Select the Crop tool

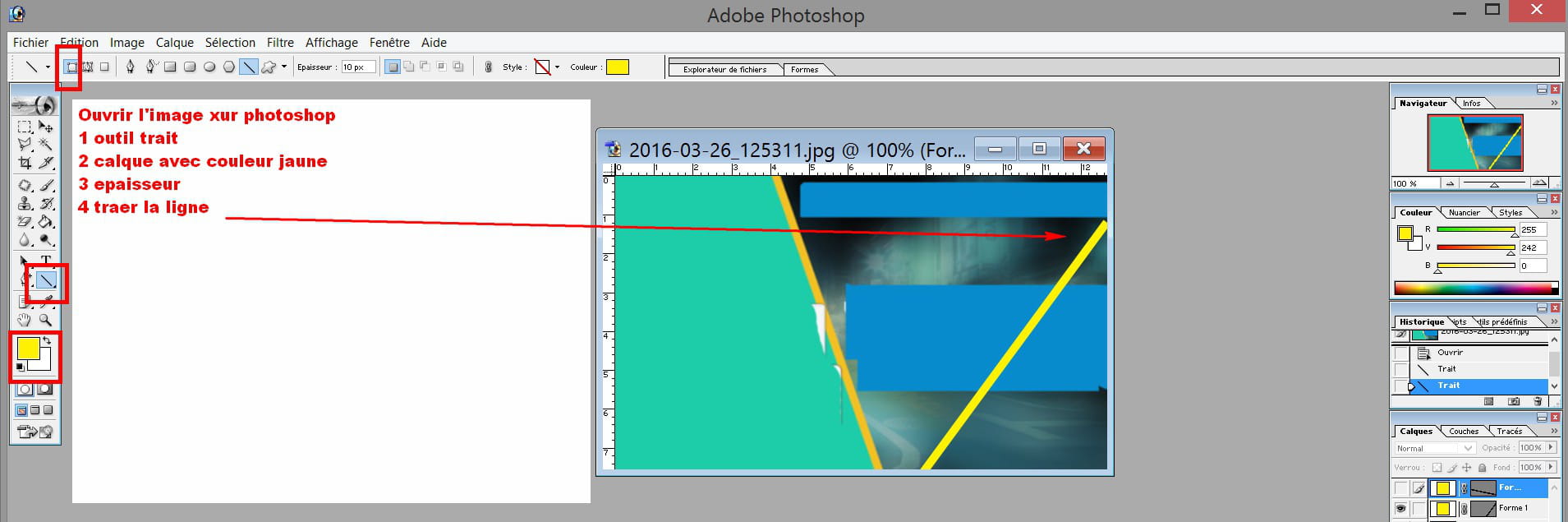tap(25, 163)
